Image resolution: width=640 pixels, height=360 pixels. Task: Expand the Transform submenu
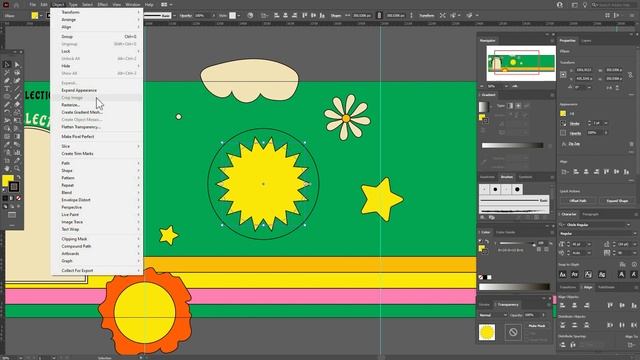[x=96, y=12]
